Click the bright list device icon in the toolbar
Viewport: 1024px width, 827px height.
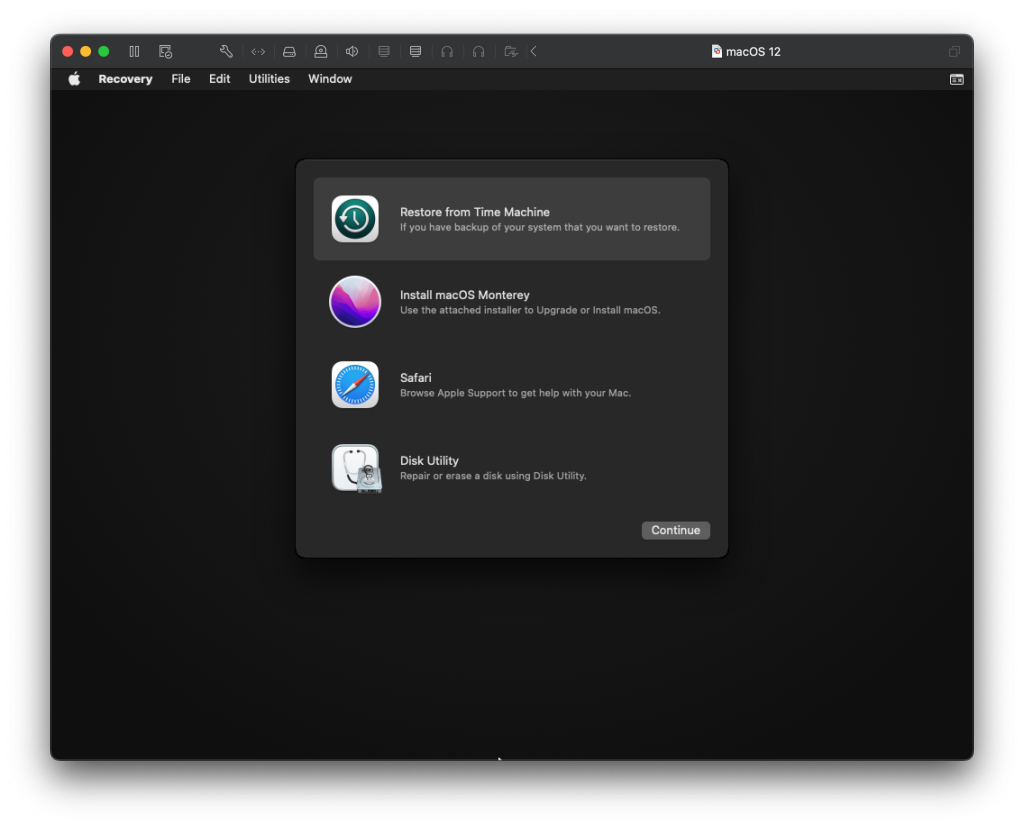(415, 52)
